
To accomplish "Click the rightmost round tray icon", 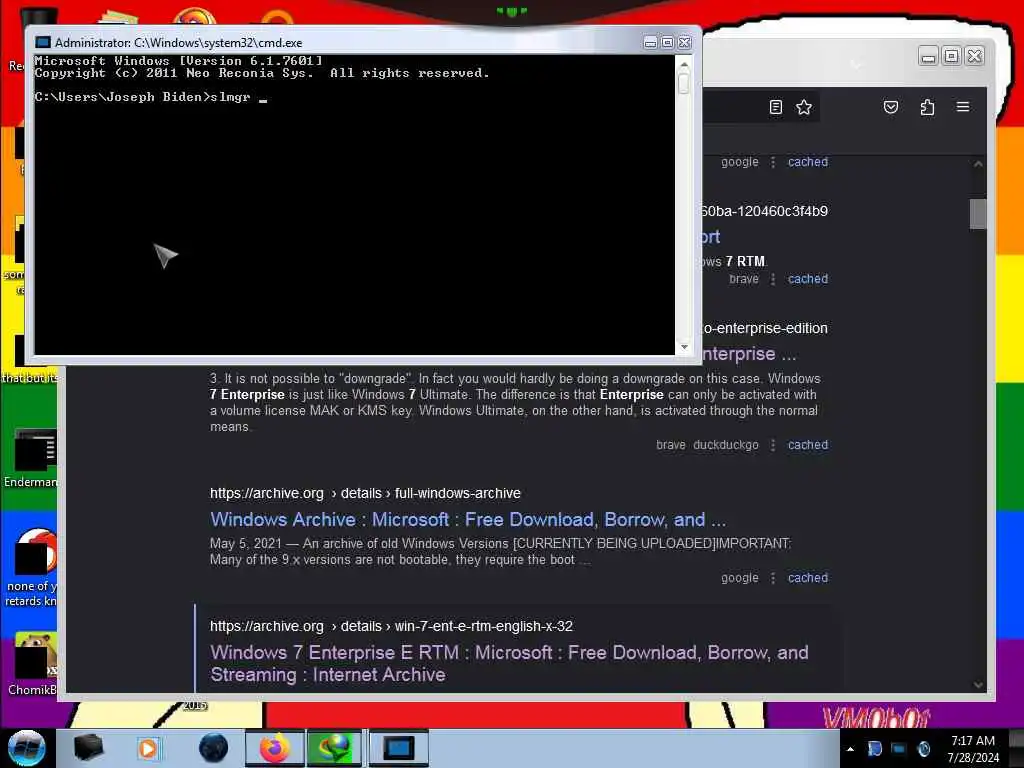I will 923,749.
